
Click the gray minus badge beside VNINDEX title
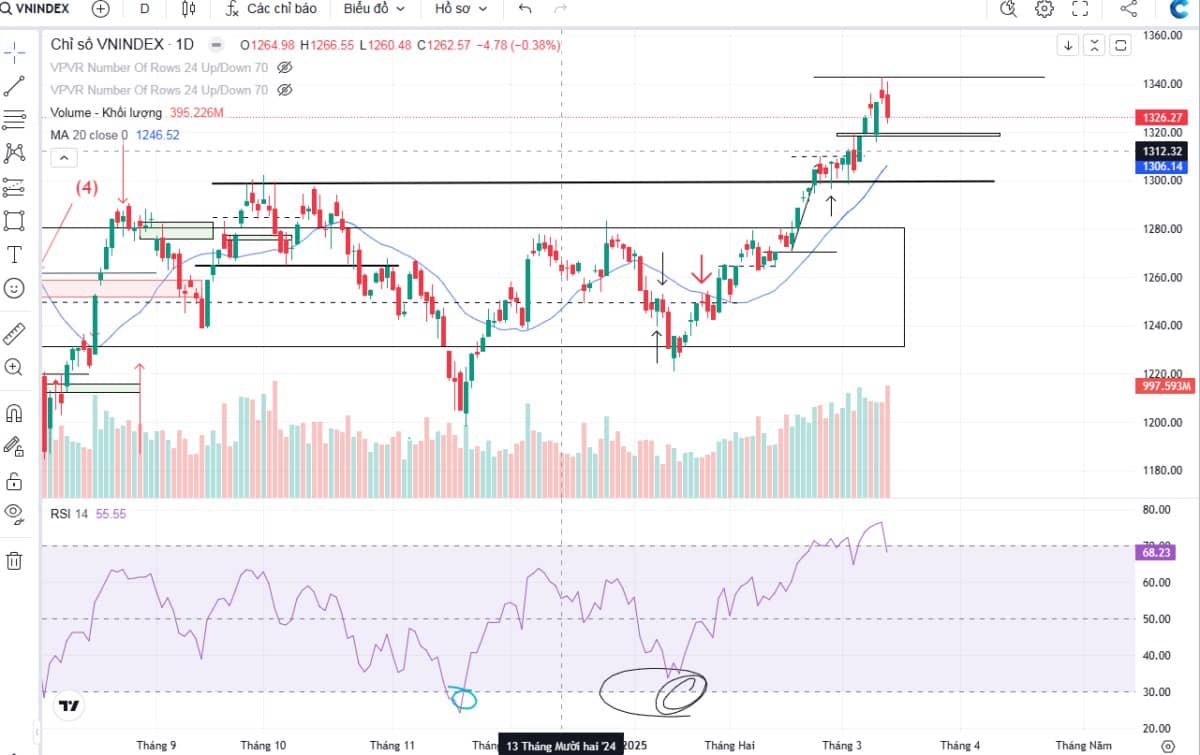216,45
